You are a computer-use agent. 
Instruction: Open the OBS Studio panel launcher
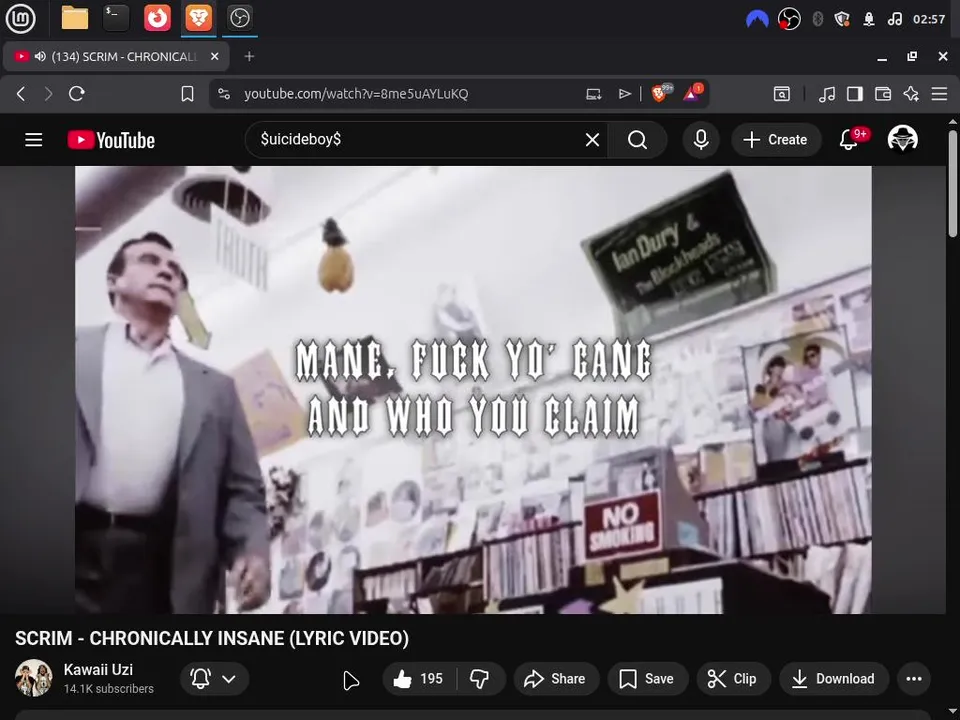tap(239, 18)
